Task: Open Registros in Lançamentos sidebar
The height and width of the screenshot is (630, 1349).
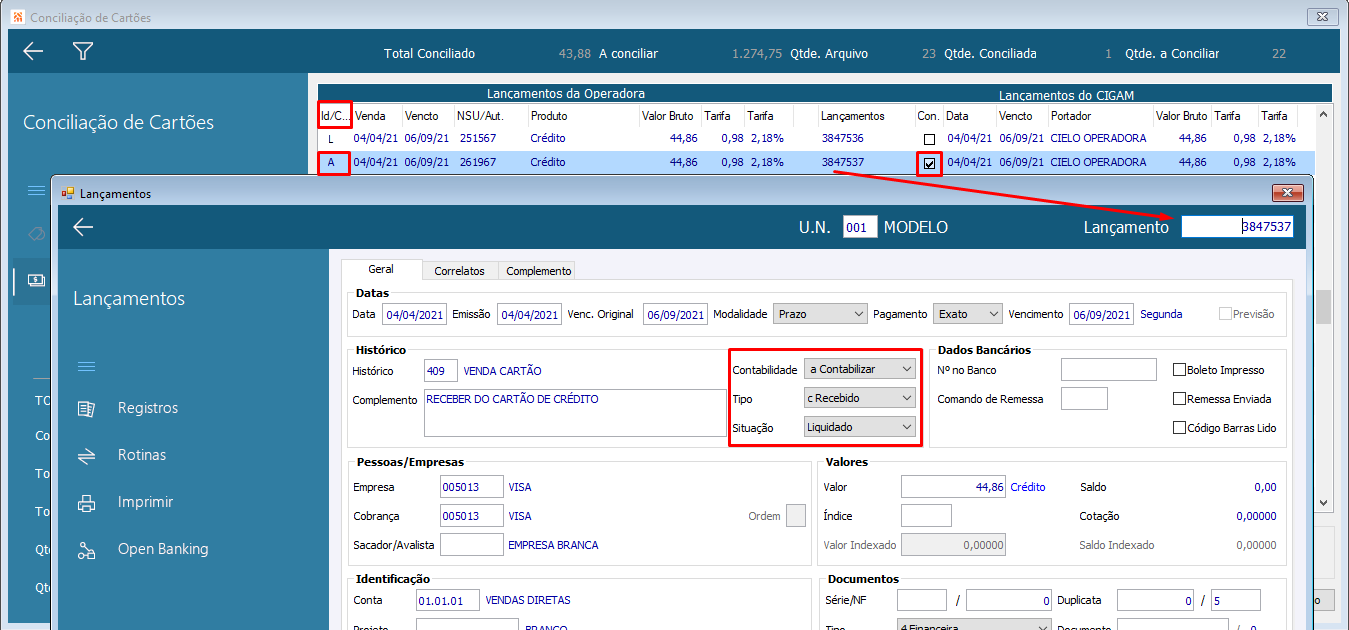Action: (x=148, y=408)
